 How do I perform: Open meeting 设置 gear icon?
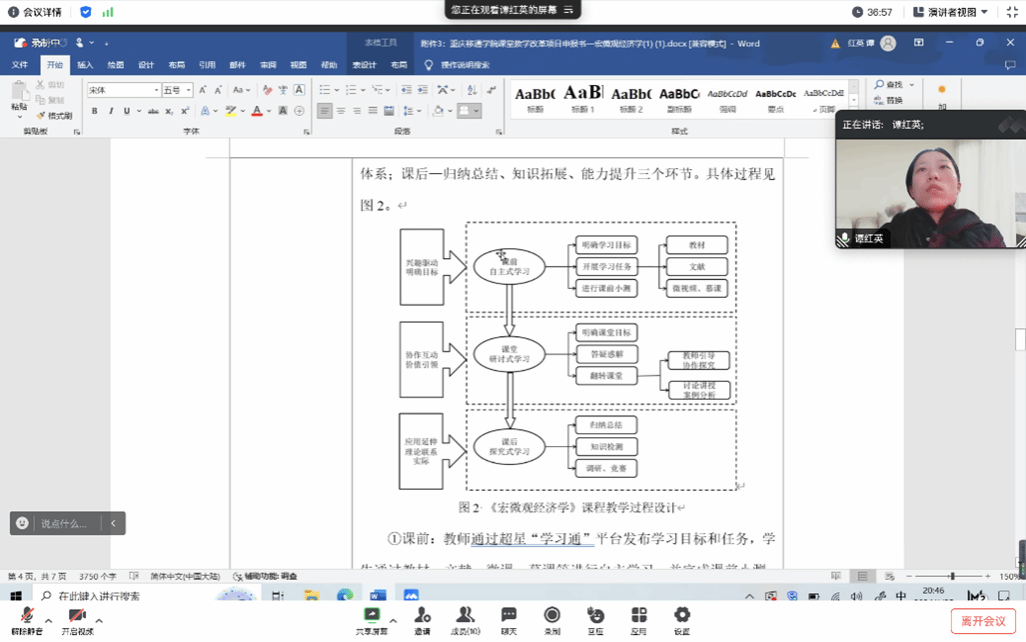point(682,616)
